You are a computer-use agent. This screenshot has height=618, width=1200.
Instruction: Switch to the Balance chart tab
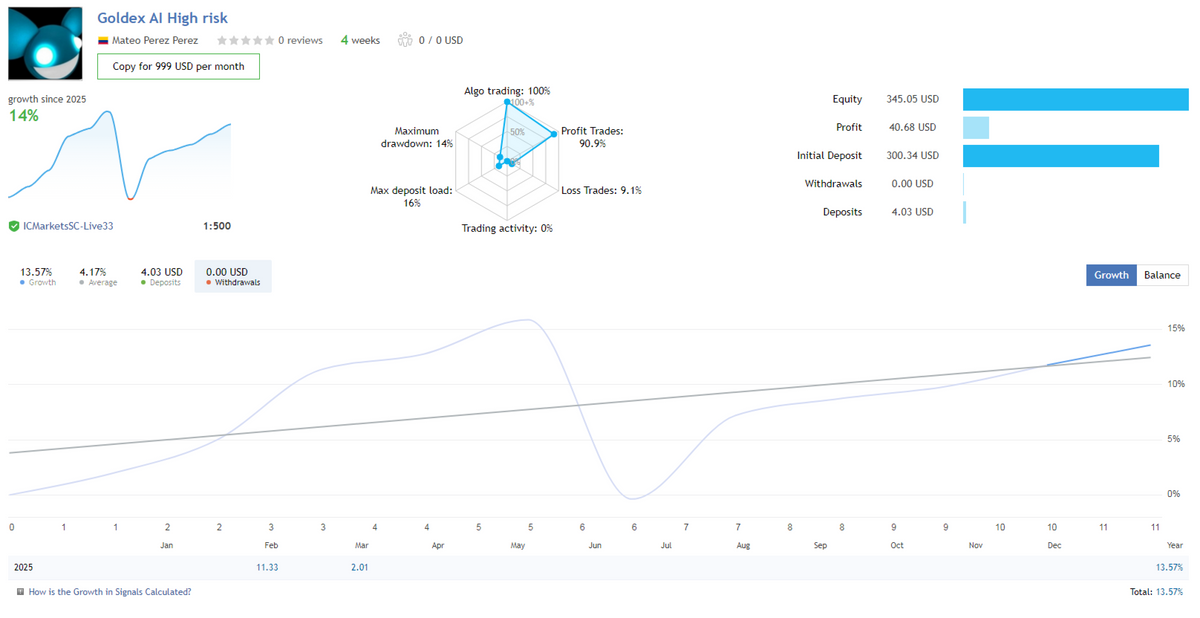click(1162, 275)
